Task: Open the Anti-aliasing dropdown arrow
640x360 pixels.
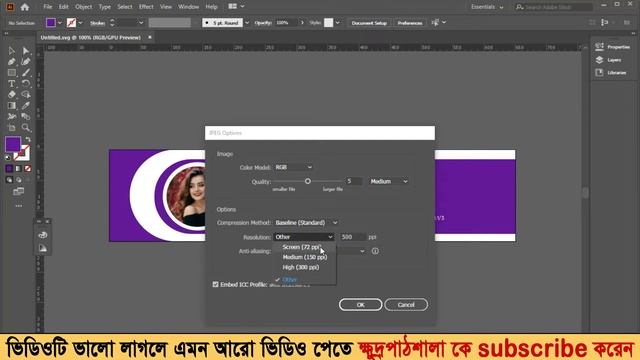Action: [x=362, y=251]
